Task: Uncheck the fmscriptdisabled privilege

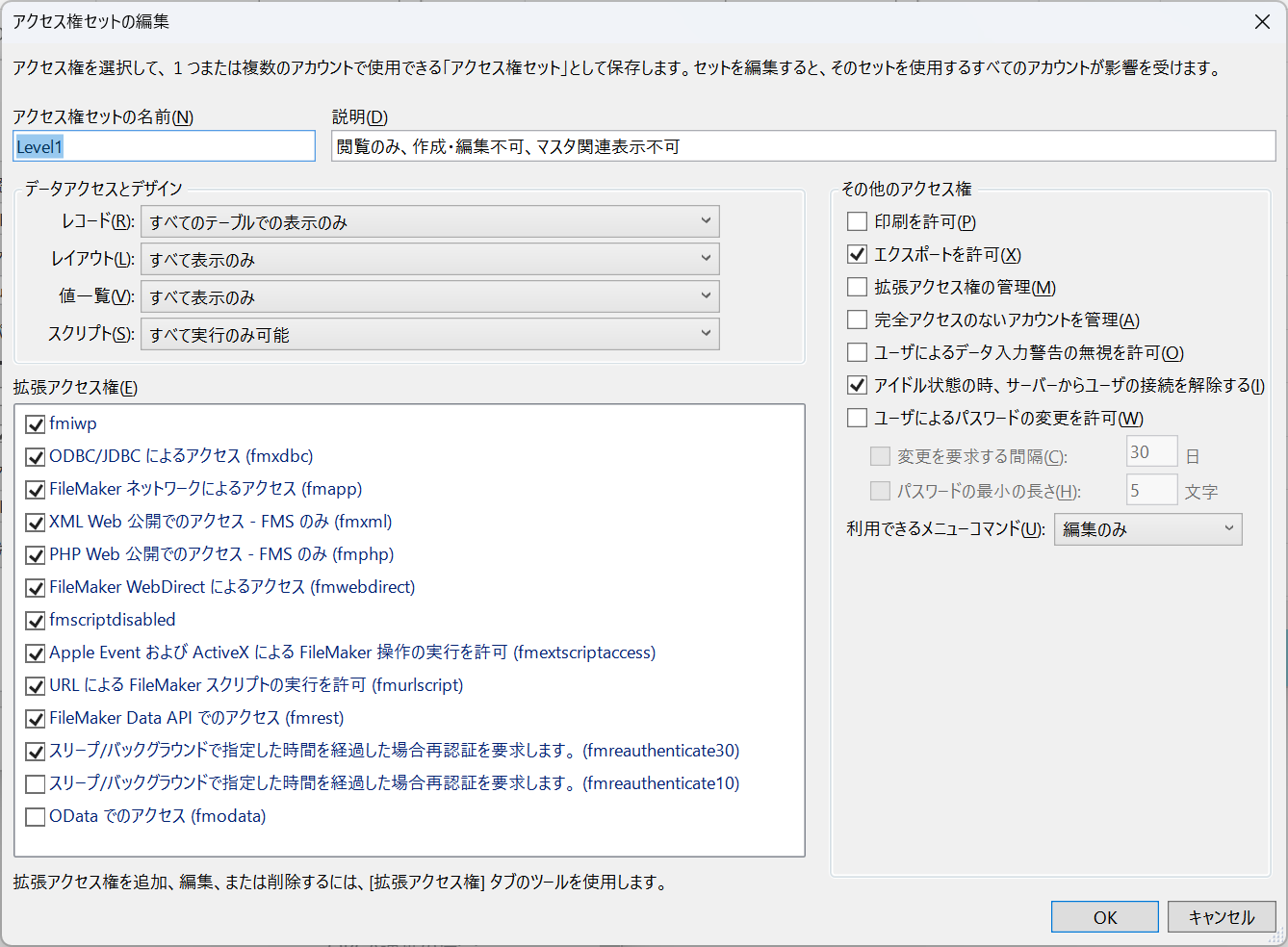Action: (x=36, y=621)
